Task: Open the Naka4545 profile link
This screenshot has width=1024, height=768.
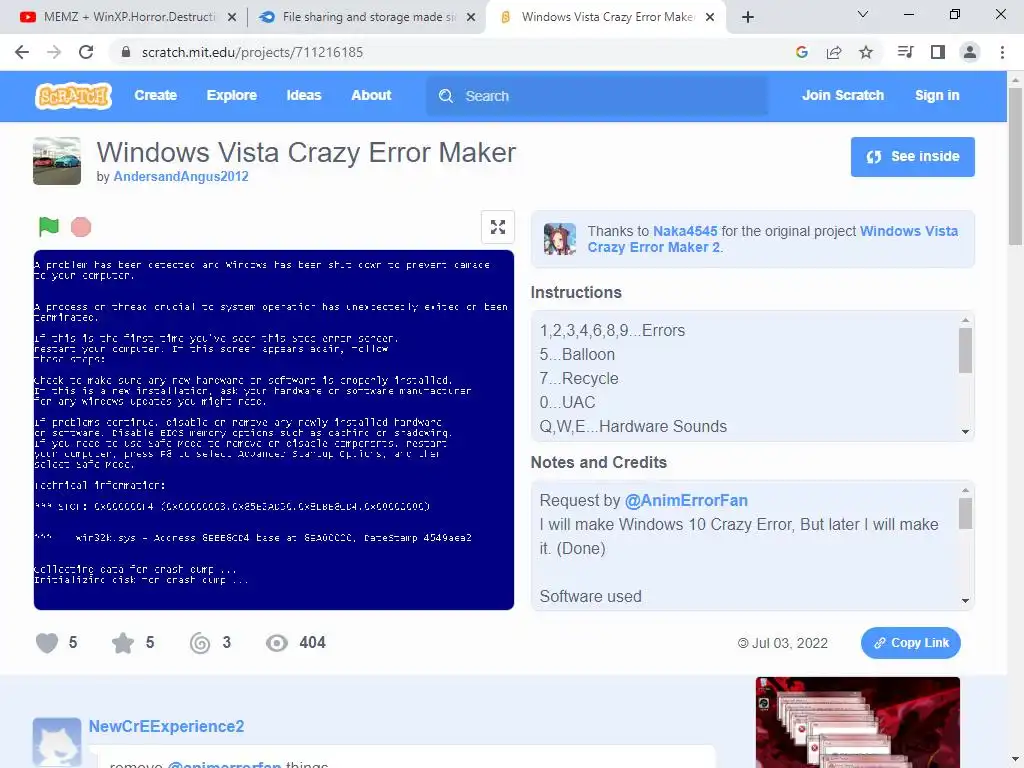Action: [685, 231]
